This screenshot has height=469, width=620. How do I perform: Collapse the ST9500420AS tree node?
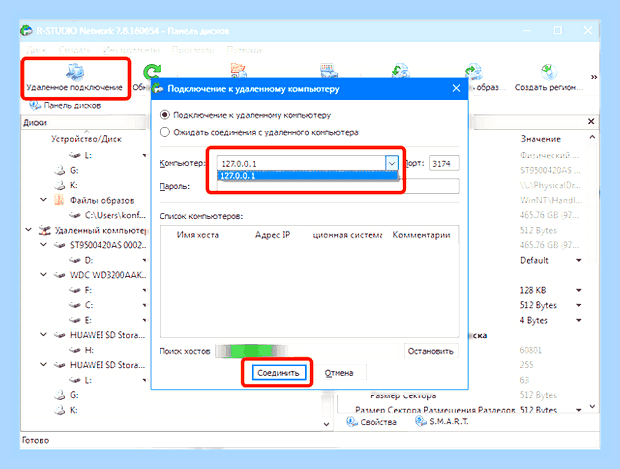coord(43,245)
